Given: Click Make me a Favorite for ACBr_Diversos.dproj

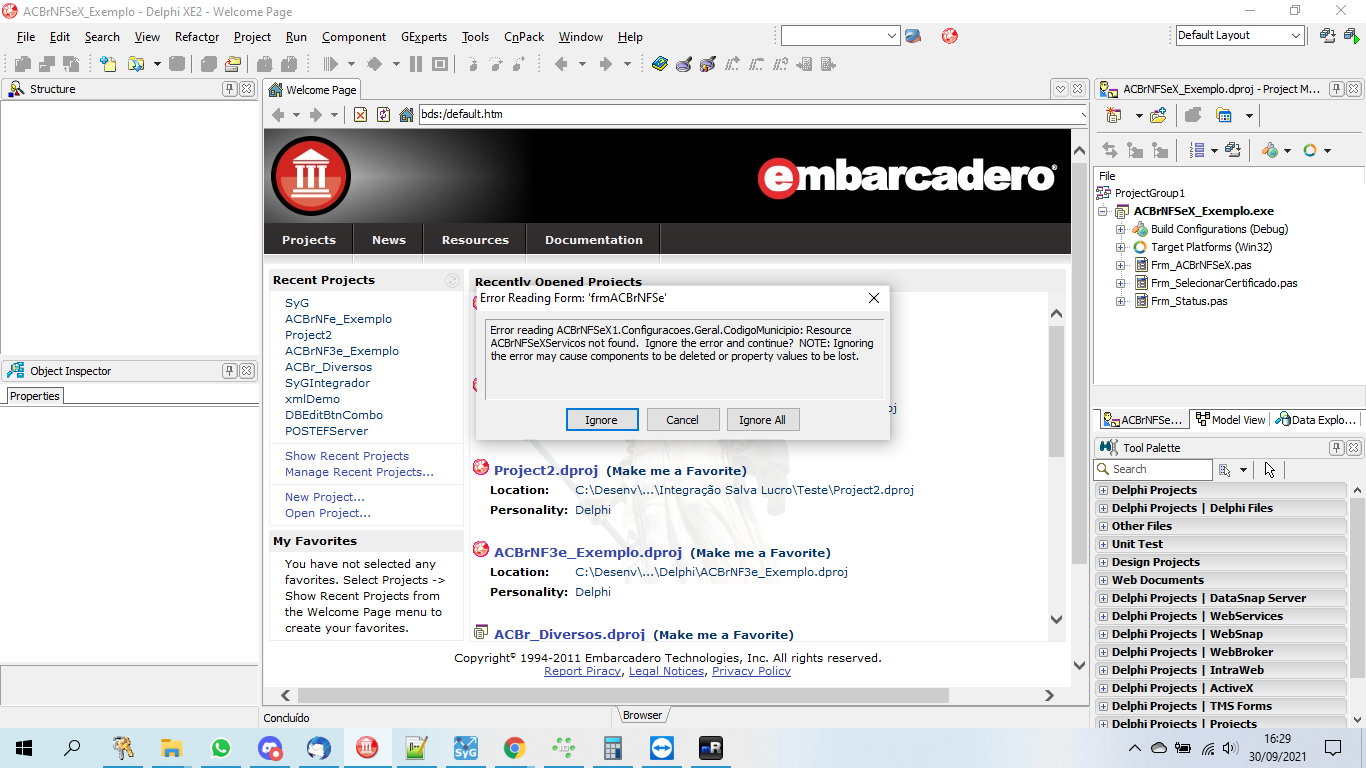Looking at the screenshot, I should 723,635.
